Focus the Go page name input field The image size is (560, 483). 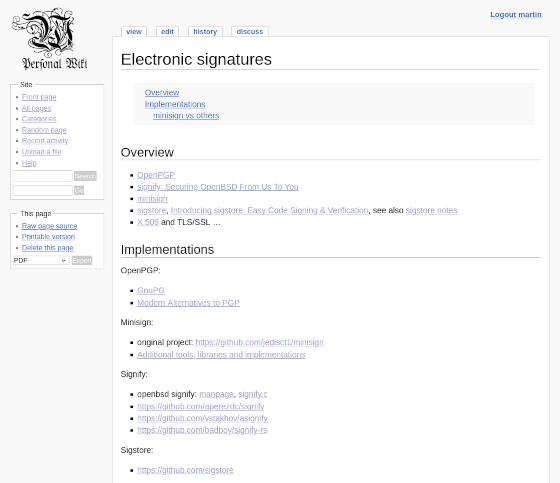point(43,190)
